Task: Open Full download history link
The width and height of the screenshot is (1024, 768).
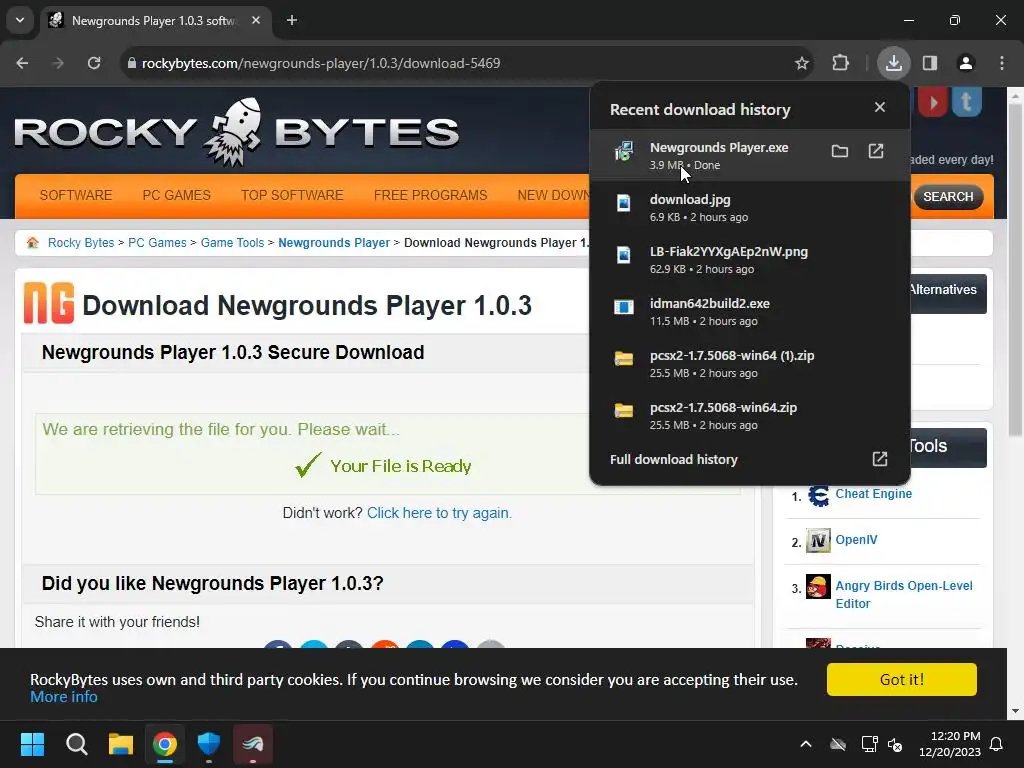Action: [673, 459]
